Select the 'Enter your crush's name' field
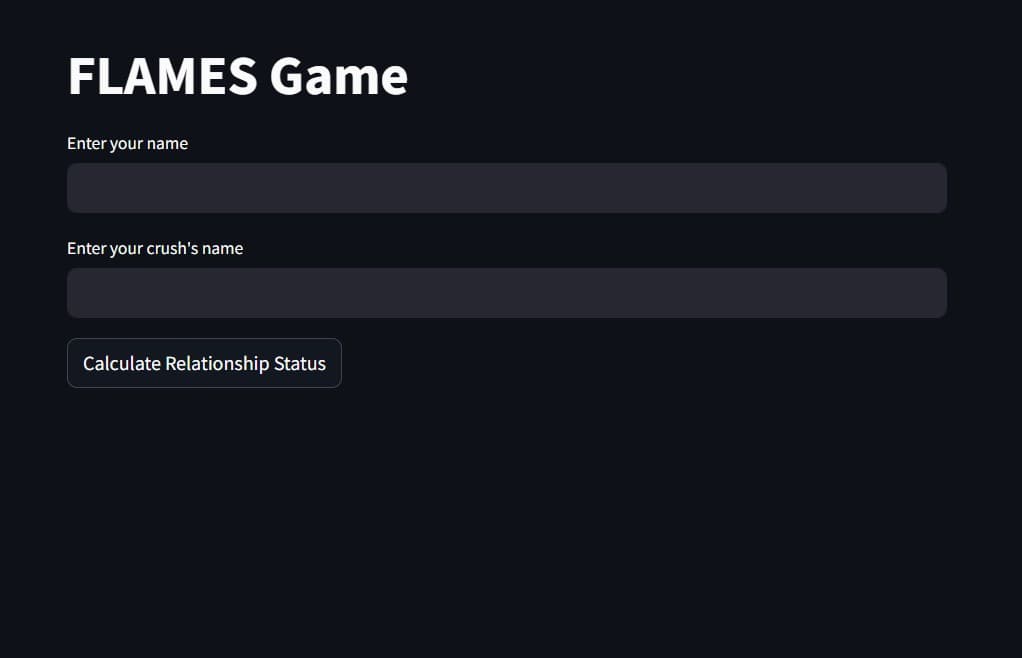 (507, 292)
